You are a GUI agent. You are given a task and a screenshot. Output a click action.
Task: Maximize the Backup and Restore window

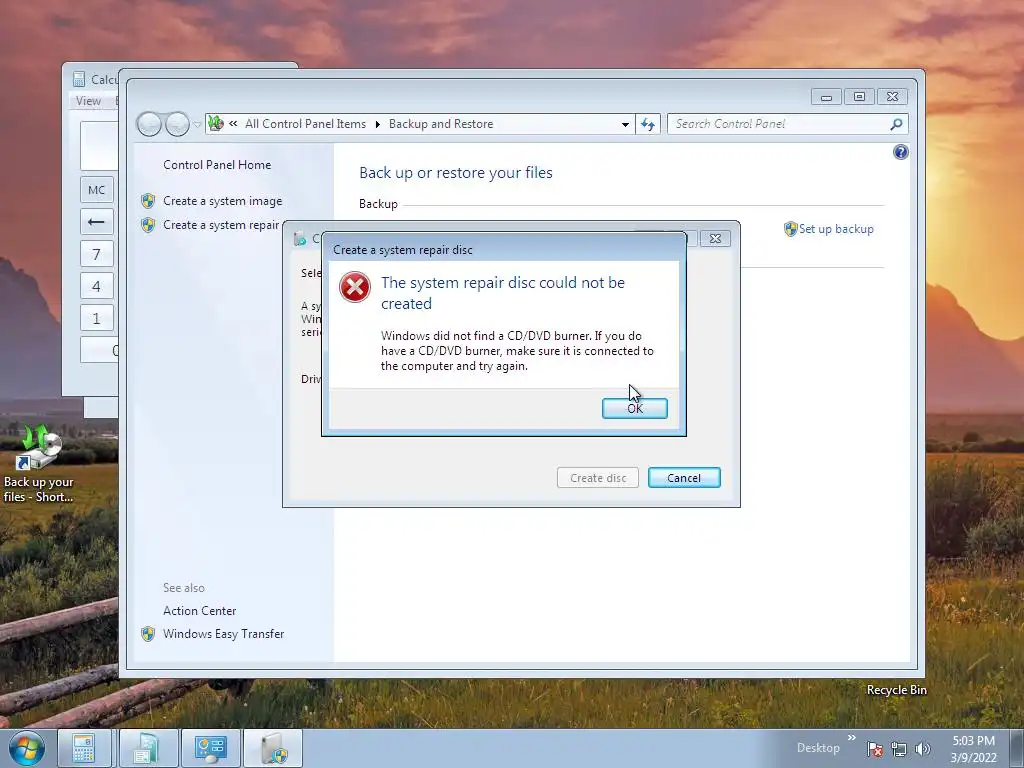click(859, 97)
